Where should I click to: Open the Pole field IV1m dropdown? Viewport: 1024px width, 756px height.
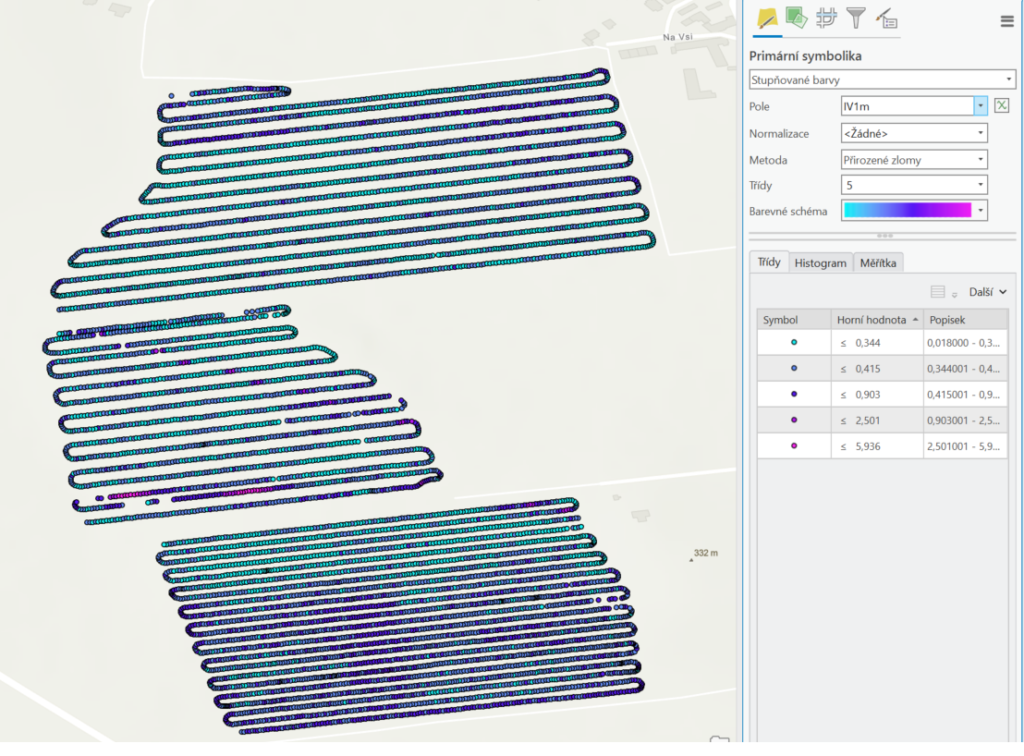[x=980, y=106]
